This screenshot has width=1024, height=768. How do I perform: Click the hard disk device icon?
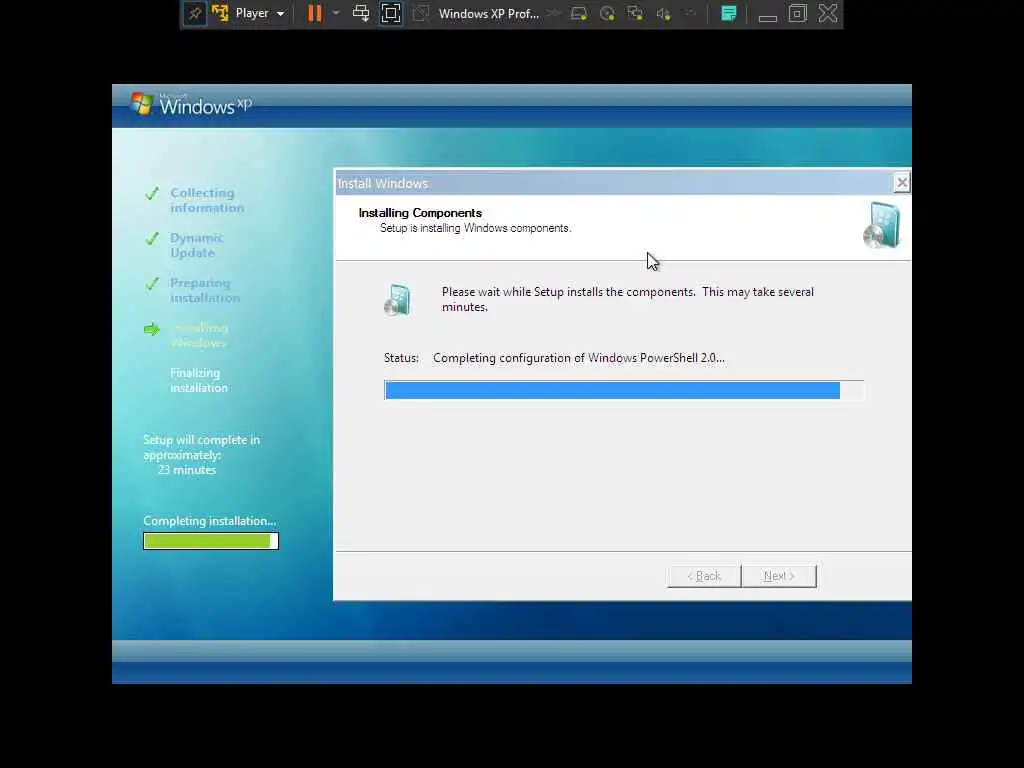pyautogui.click(x=579, y=13)
